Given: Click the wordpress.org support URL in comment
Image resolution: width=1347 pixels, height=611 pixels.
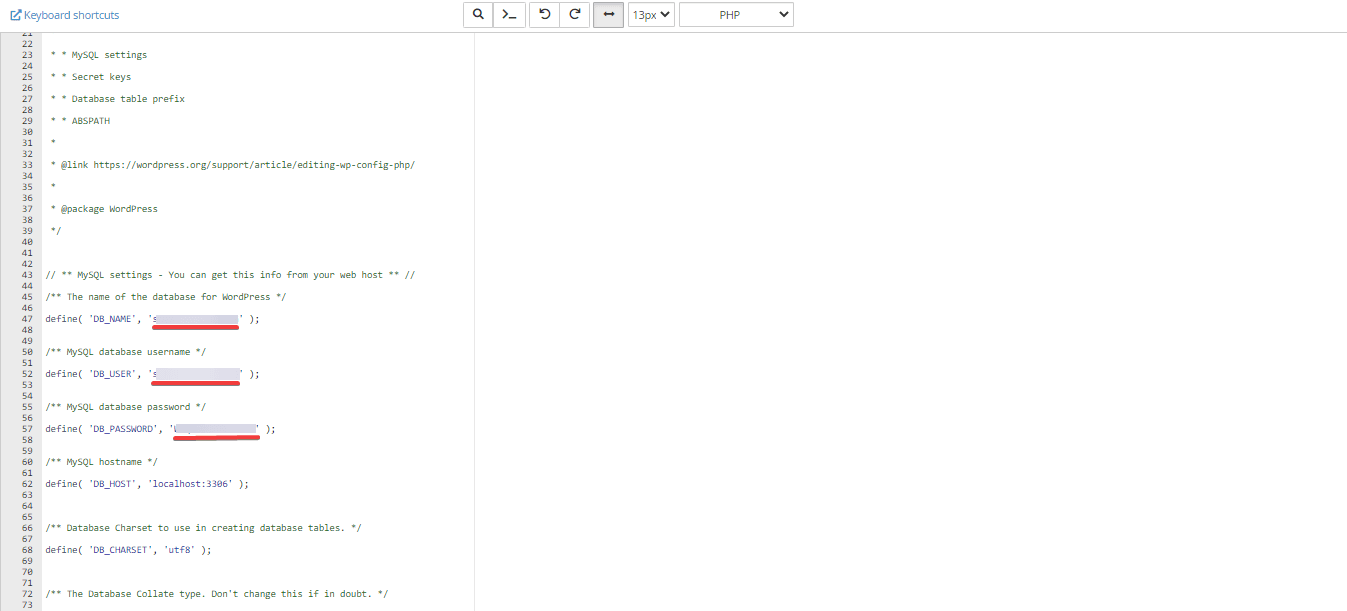Looking at the screenshot, I should tap(254, 165).
